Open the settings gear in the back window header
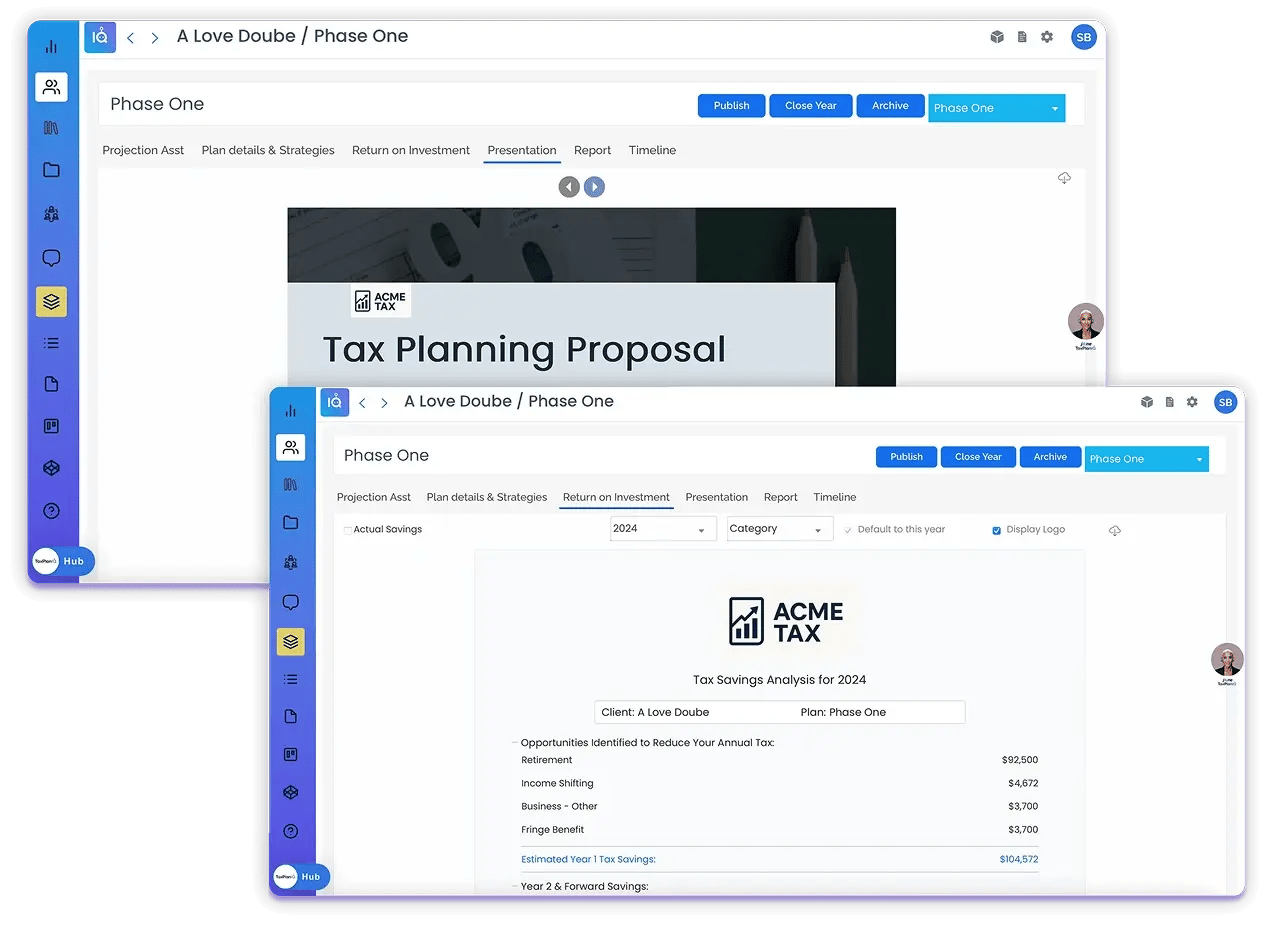The width and height of the screenshot is (1270, 928). [1047, 37]
